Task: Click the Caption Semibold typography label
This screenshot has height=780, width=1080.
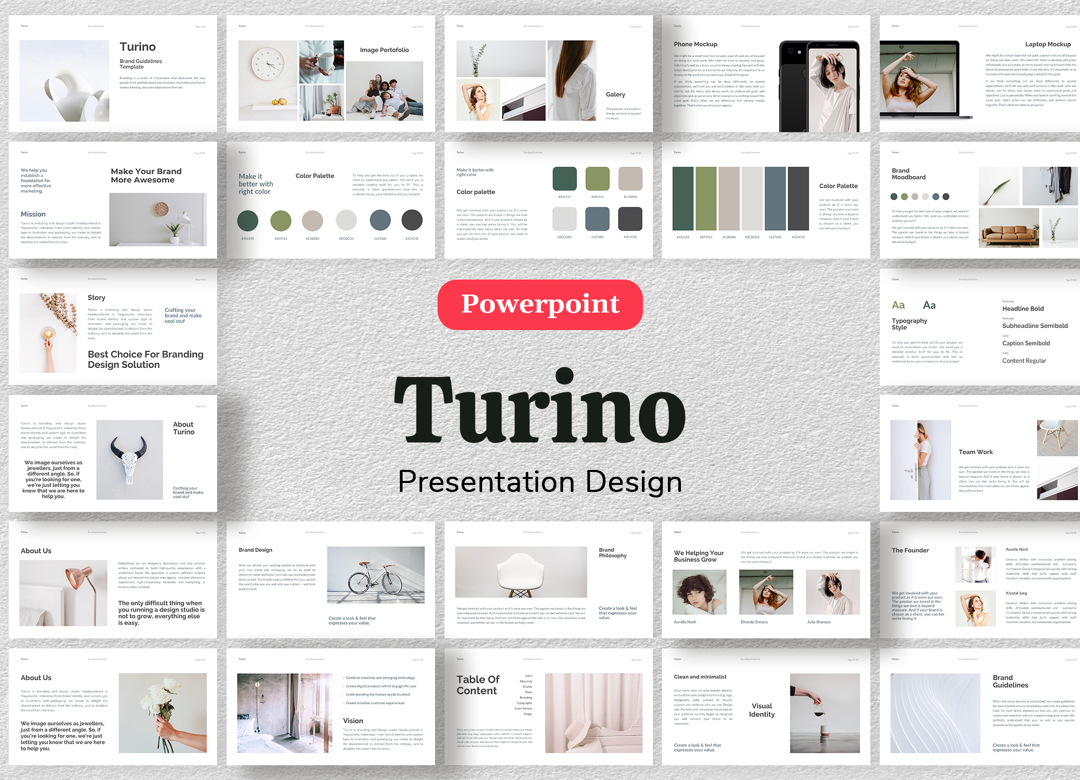Action: pos(1026,343)
